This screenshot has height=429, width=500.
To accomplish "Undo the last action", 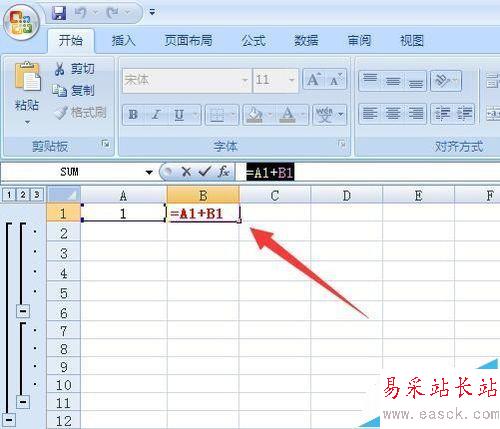I will (x=80, y=13).
